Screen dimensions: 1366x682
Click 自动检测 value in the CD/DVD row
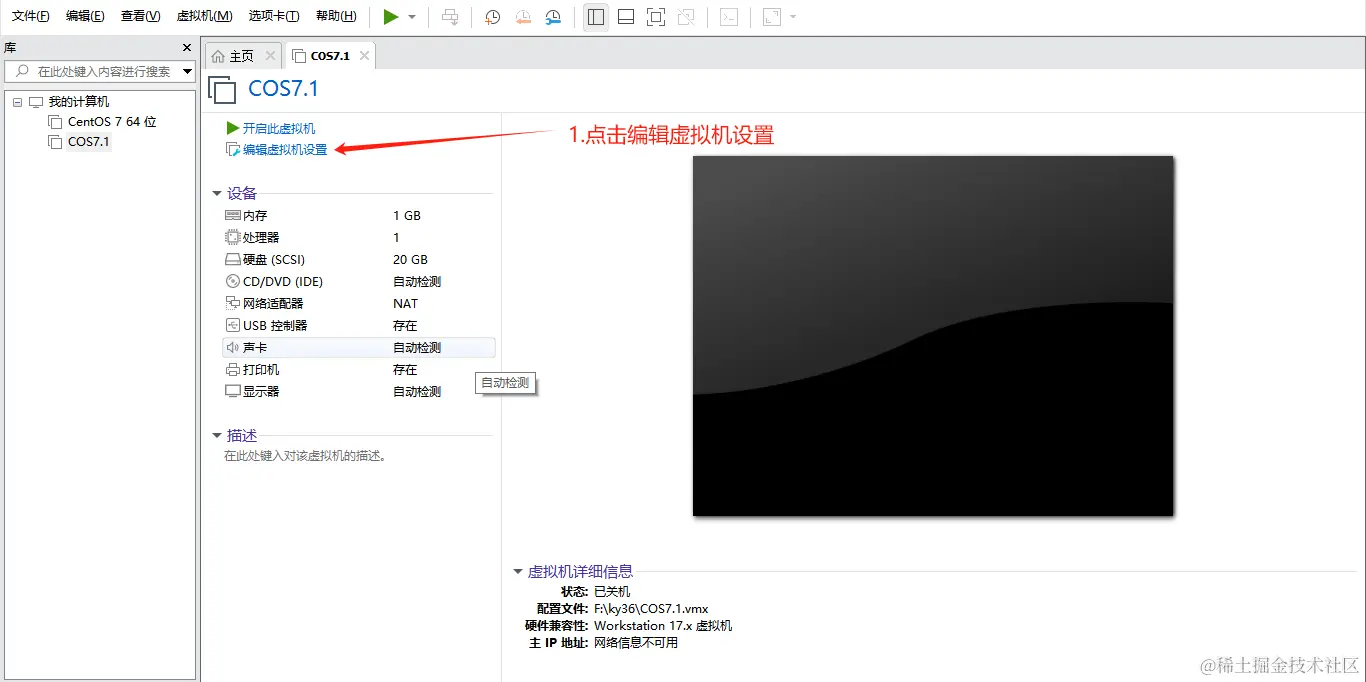(x=417, y=282)
